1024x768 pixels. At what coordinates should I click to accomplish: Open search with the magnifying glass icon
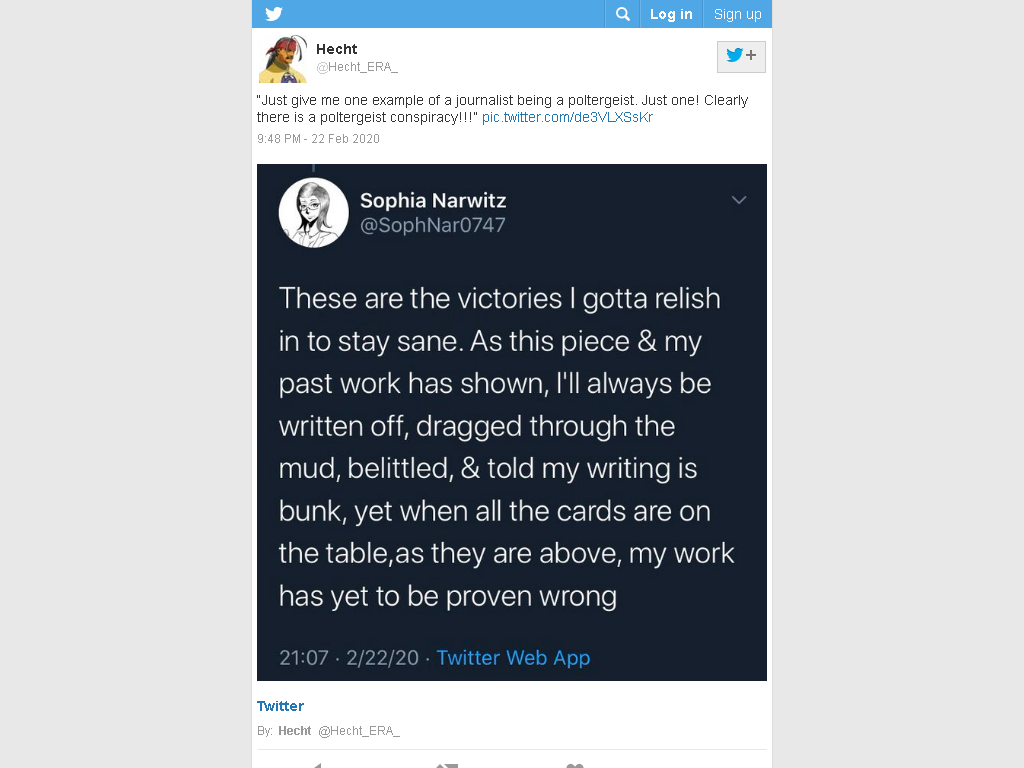[x=622, y=14]
